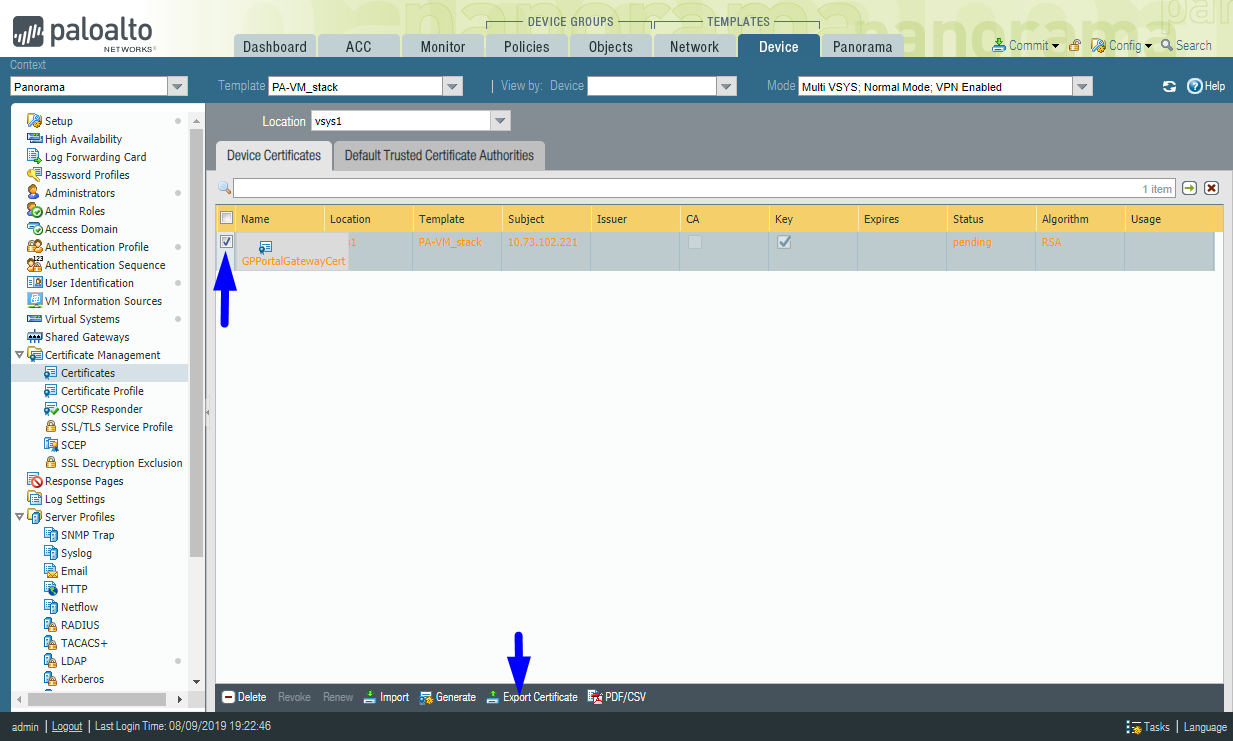The image size is (1233, 741).
Task: Open the Template PA-VM_stack dropdown
Action: 453,87
